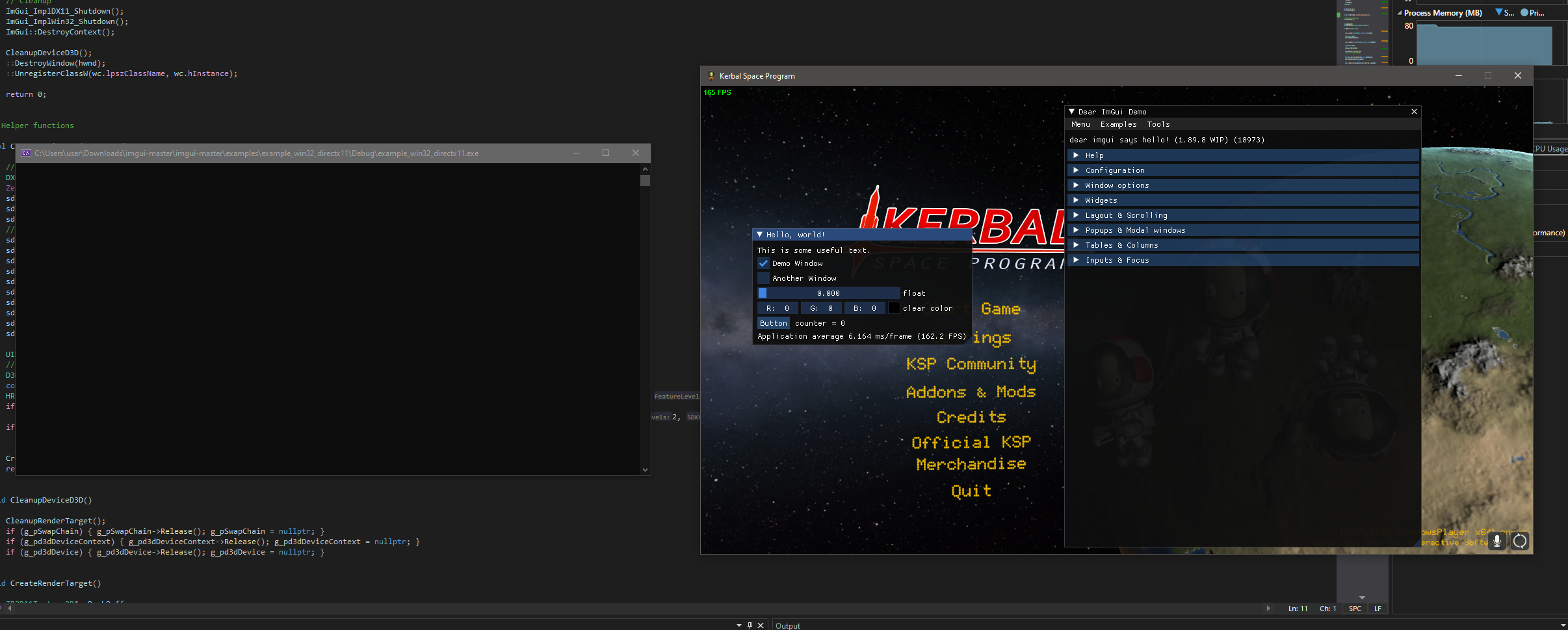Open Credits in Kerbal main menu
1568x630 pixels.
pyautogui.click(x=971, y=417)
